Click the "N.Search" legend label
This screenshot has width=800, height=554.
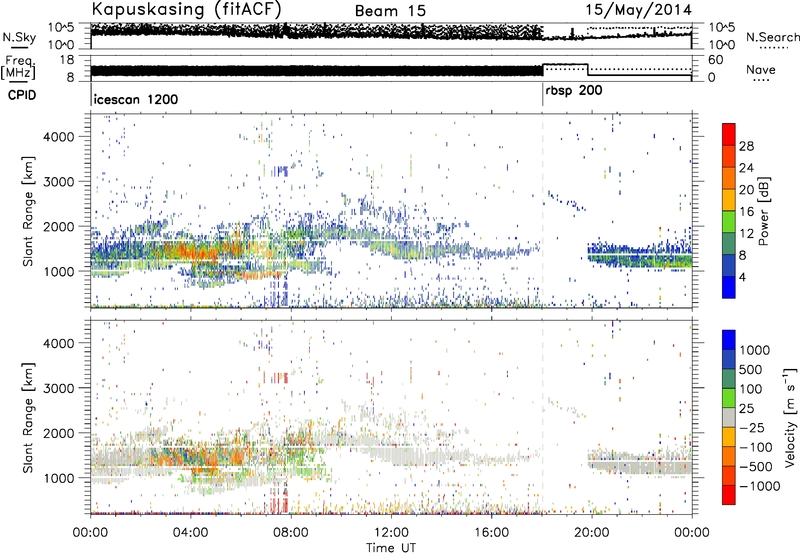(x=773, y=37)
